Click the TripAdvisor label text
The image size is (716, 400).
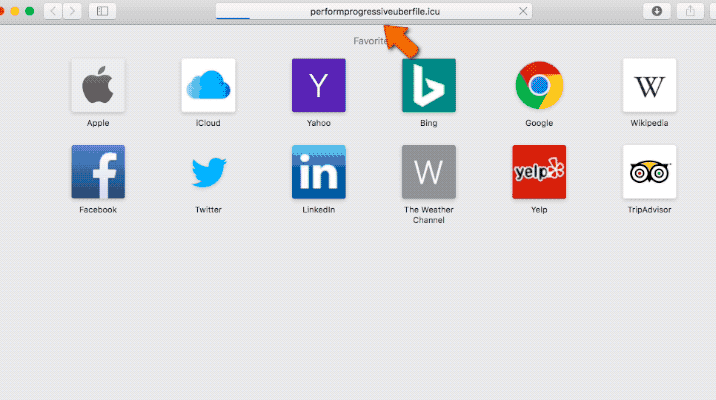pyautogui.click(x=649, y=210)
